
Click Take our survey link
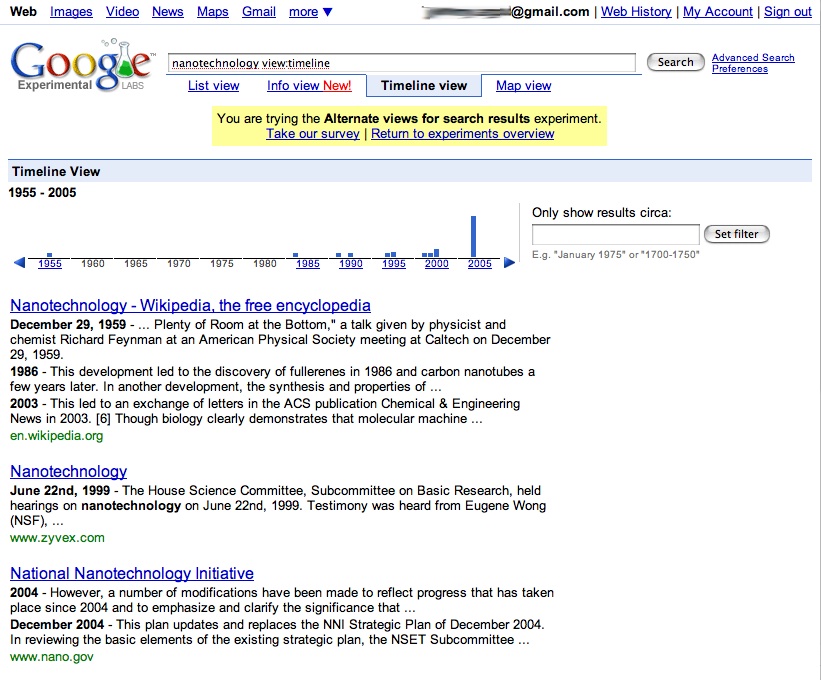click(x=313, y=133)
